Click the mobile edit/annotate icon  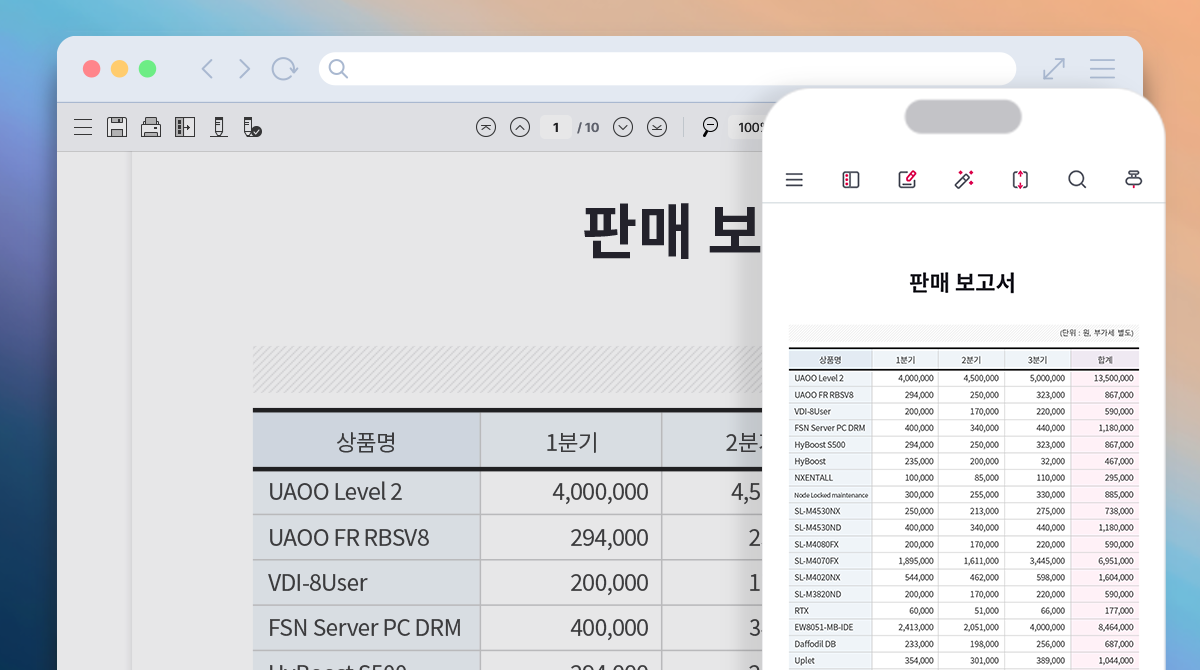(907, 180)
